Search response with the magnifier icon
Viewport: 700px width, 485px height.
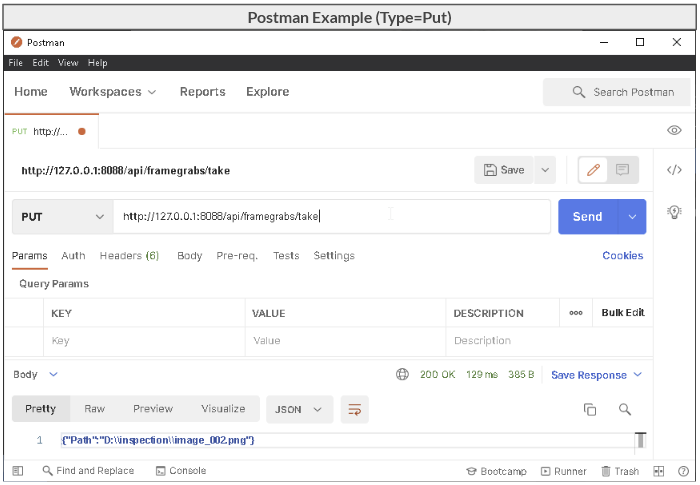[625, 409]
